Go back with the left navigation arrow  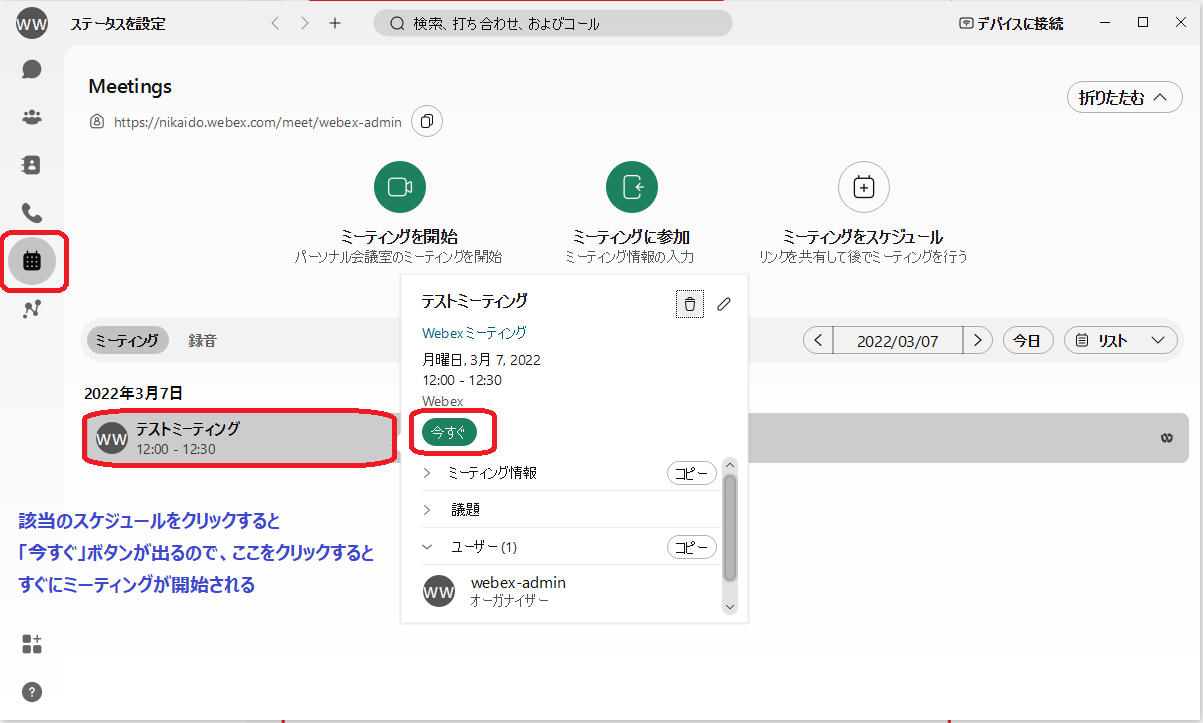point(275,23)
